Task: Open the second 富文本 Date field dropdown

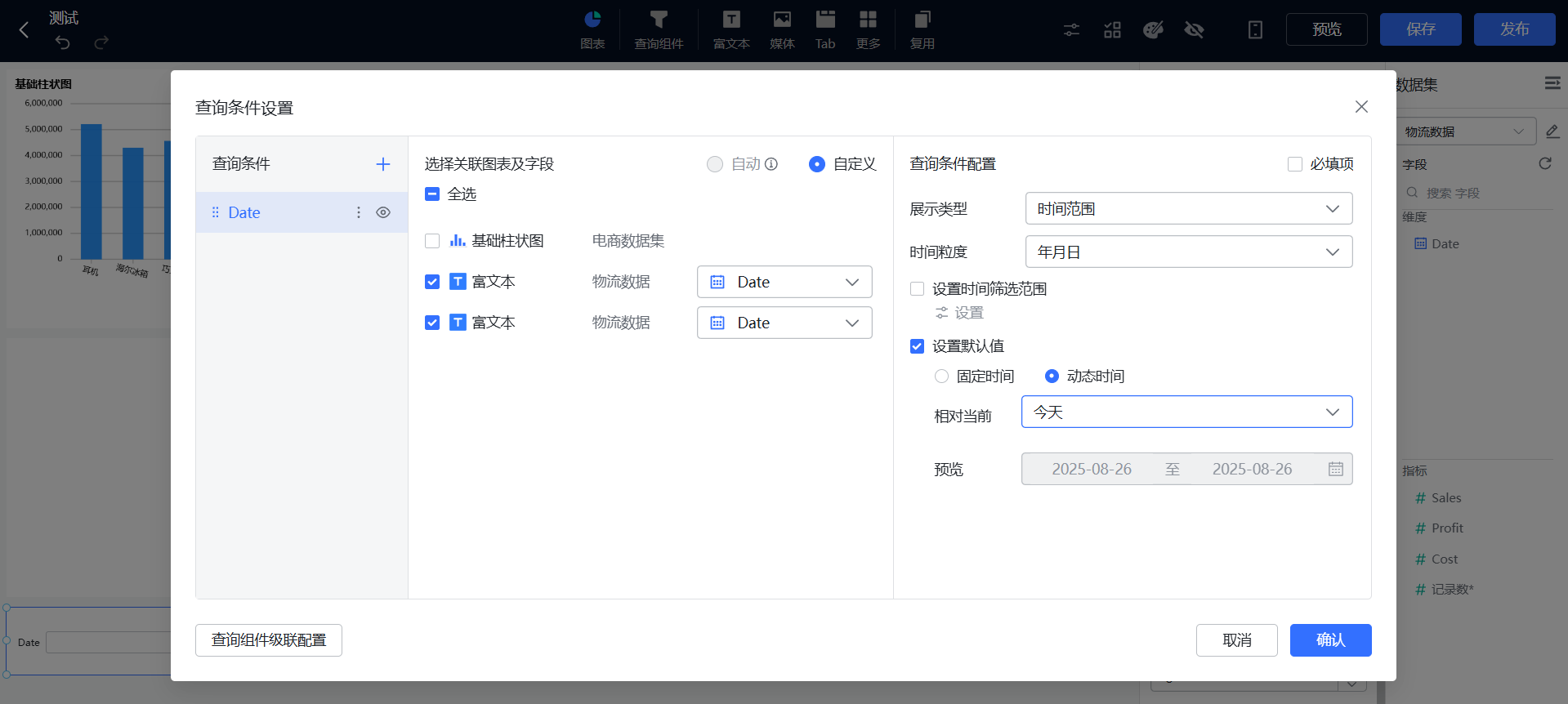Action: click(x=784, y=323)
